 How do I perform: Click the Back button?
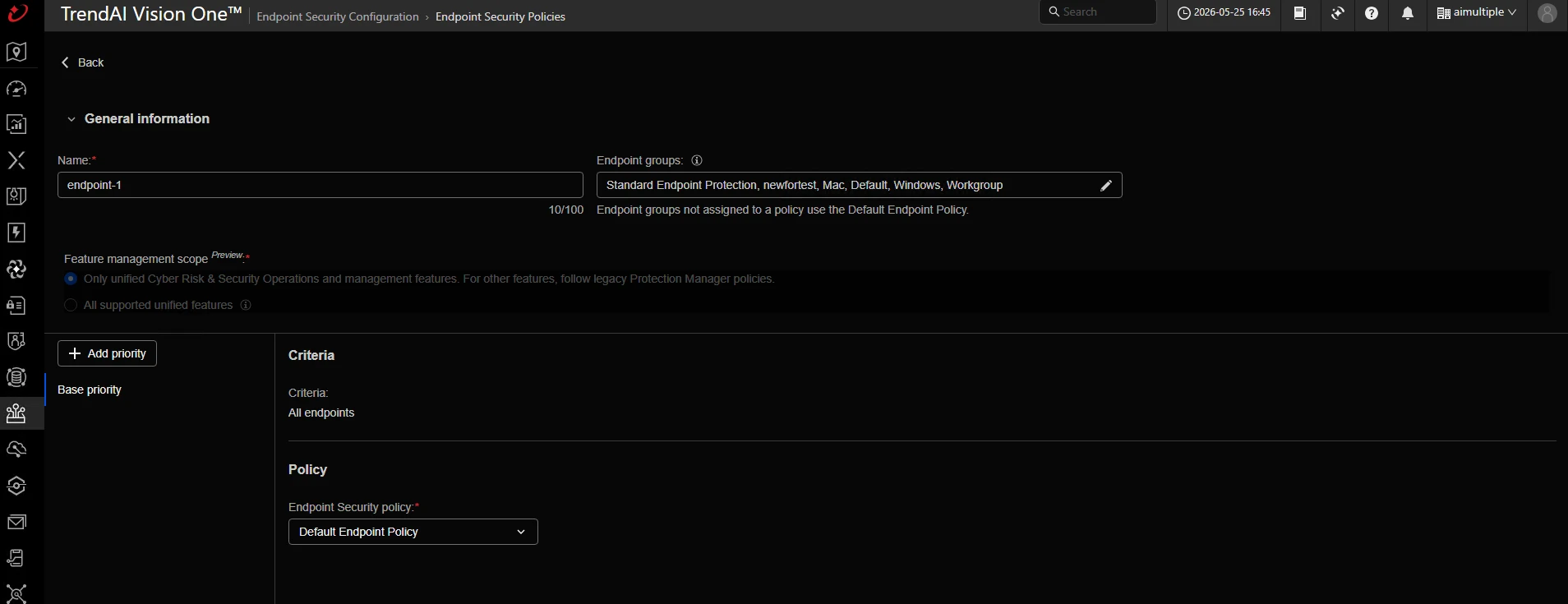pos(82,62)
